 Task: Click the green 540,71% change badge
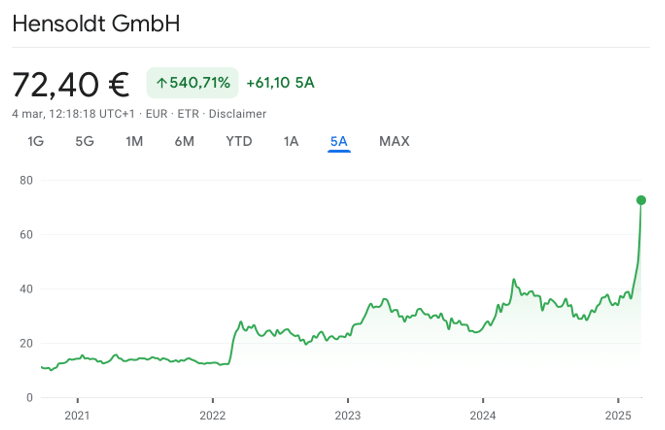coord(193,83)
